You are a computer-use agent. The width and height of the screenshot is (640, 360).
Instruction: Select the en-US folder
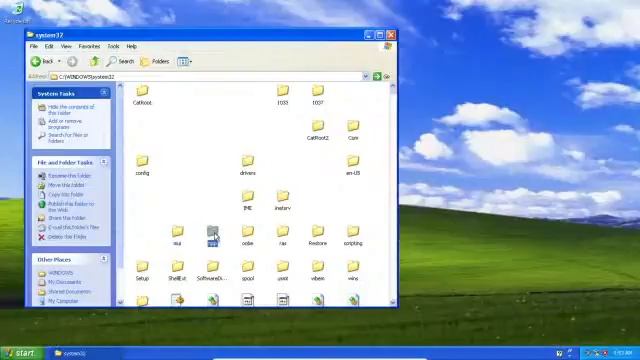(353, 165)
